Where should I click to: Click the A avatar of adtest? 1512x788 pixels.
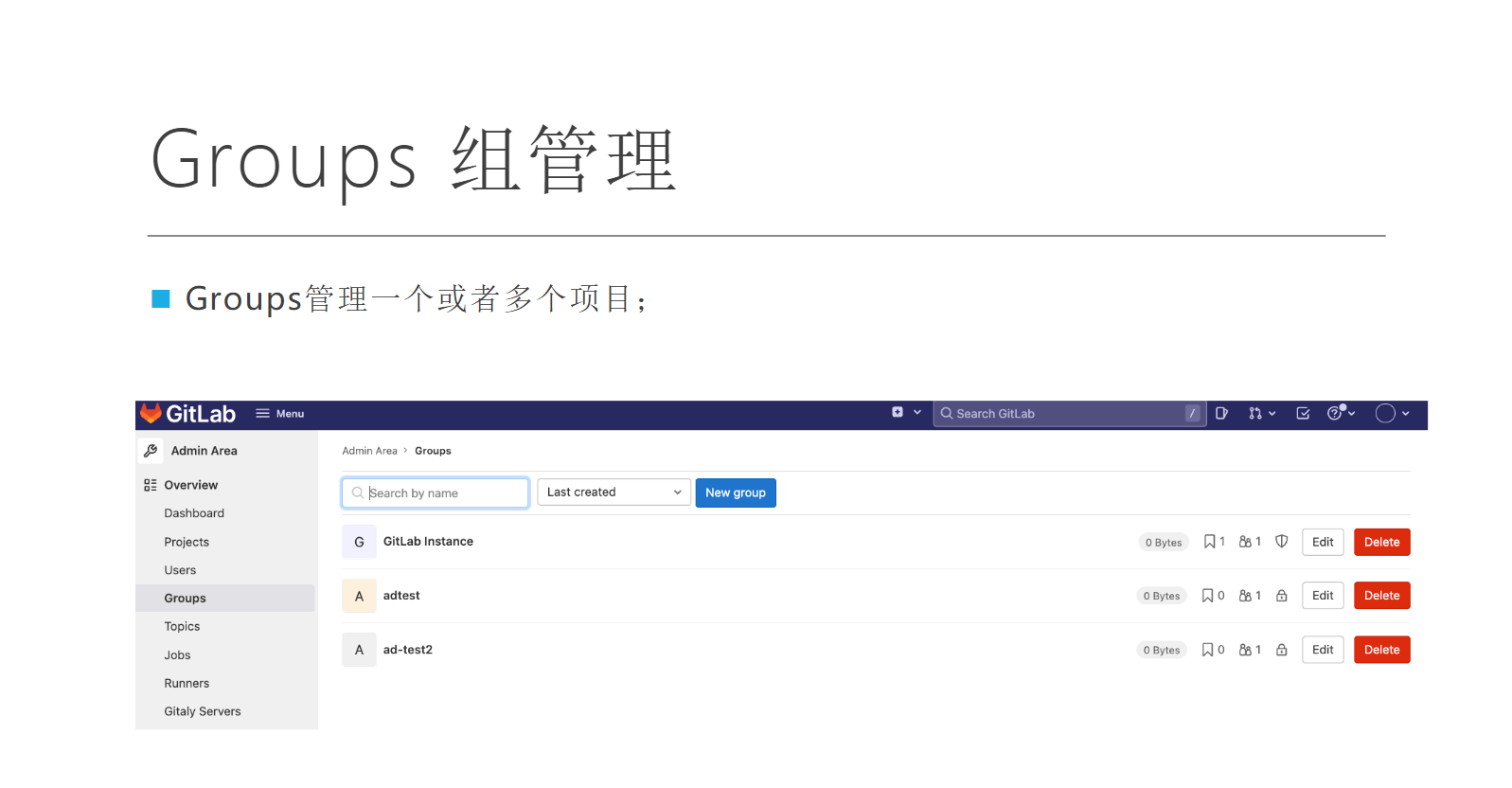tap(359, 596)
